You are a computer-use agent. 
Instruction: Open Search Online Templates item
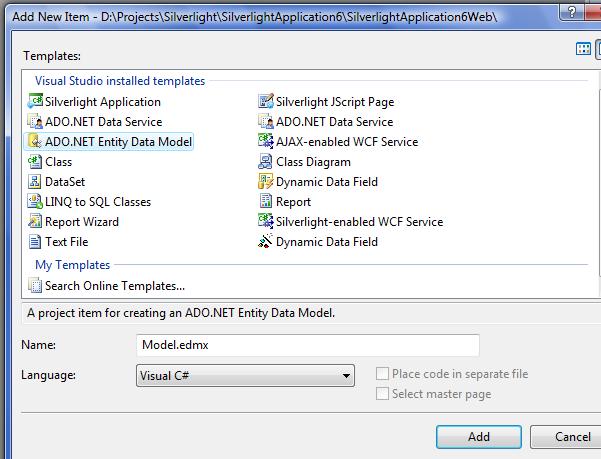pyautogui.click(x=115, y=286)
